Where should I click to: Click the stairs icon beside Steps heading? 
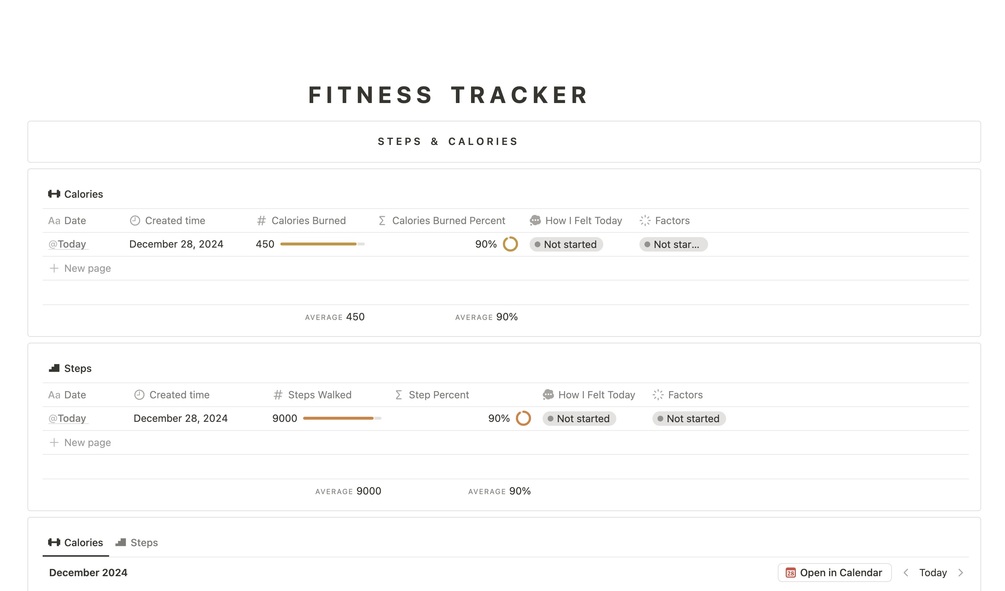(x=54, y=368)
